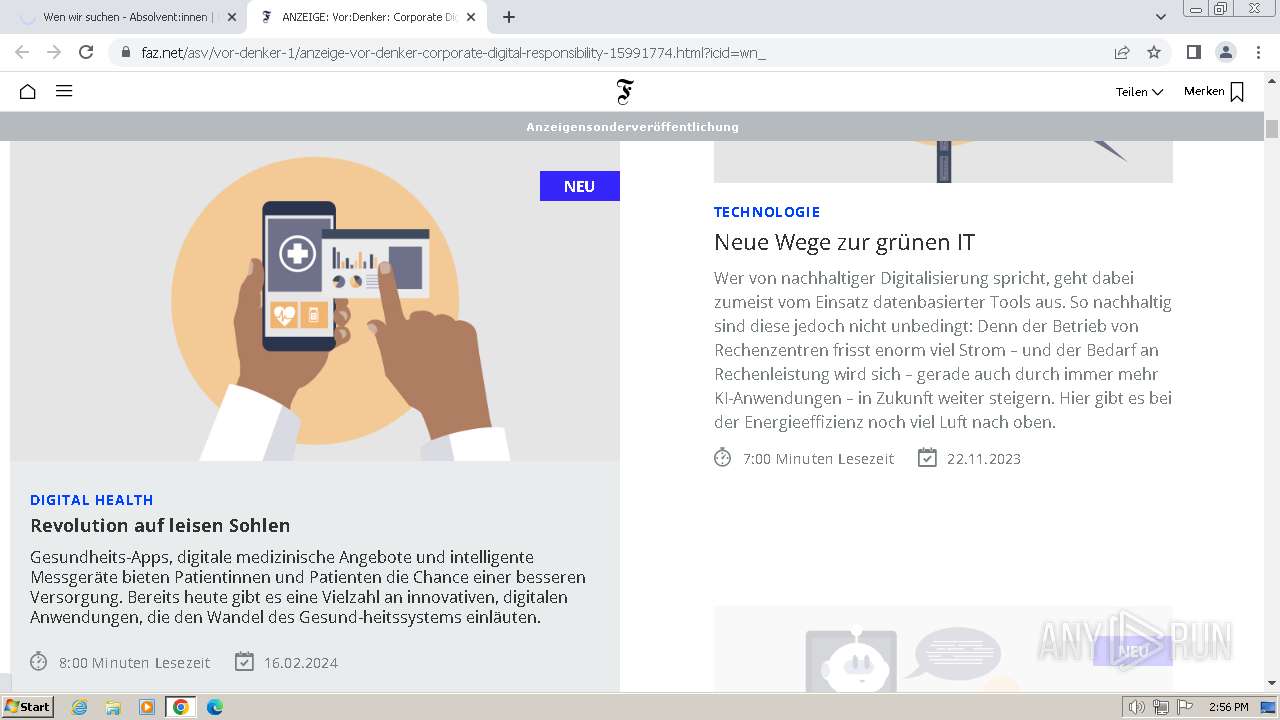
Task: Toggle the browser side panel
Action: point(1193,52)
